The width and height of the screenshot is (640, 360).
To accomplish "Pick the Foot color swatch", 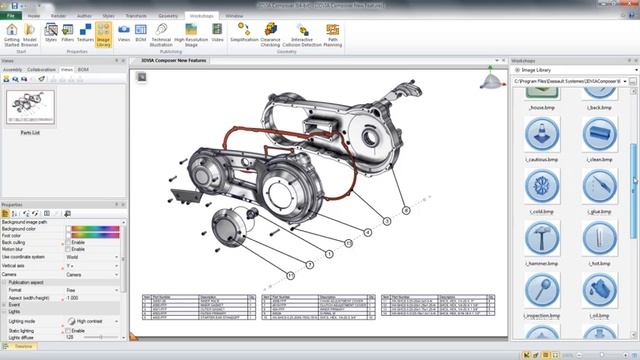I will [x=95, y=236].
